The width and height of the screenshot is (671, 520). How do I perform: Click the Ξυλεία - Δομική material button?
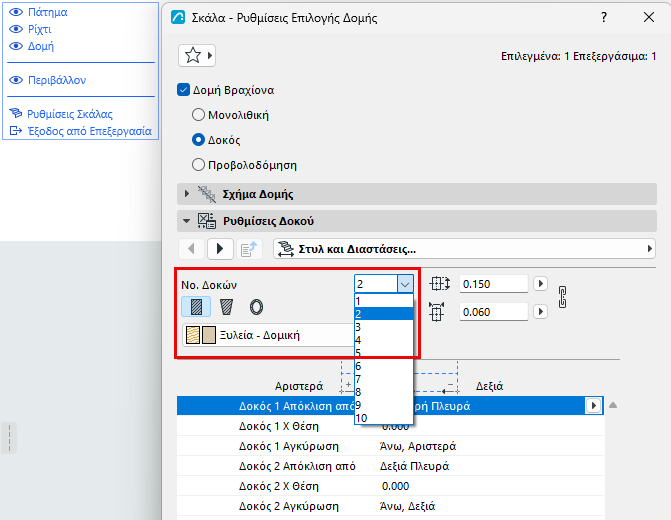pos(268,335)
